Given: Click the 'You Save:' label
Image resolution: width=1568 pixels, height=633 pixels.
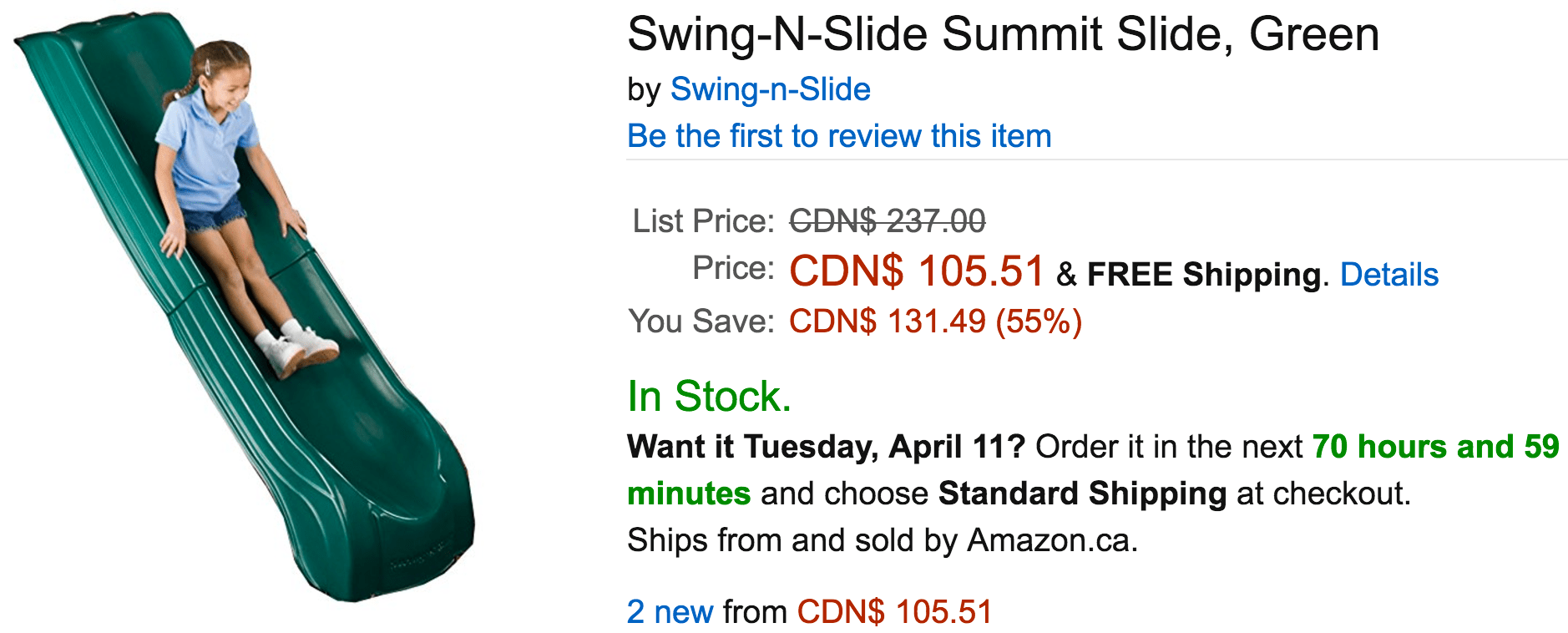Looking at the screenshot, I should click(701, 322).
